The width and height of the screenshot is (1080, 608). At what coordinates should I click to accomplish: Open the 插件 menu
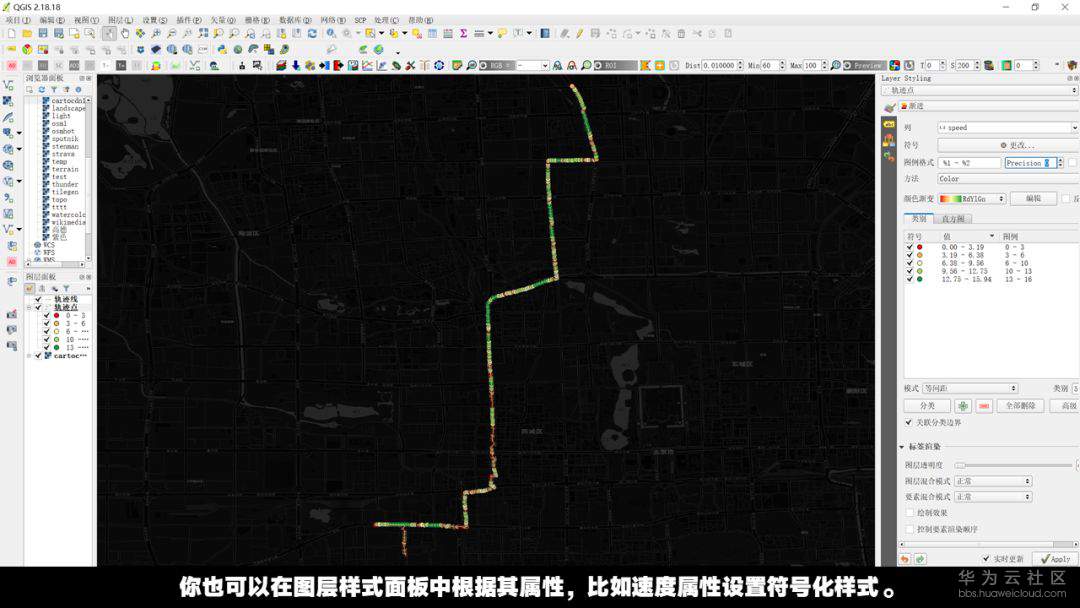tap(189, 20)
